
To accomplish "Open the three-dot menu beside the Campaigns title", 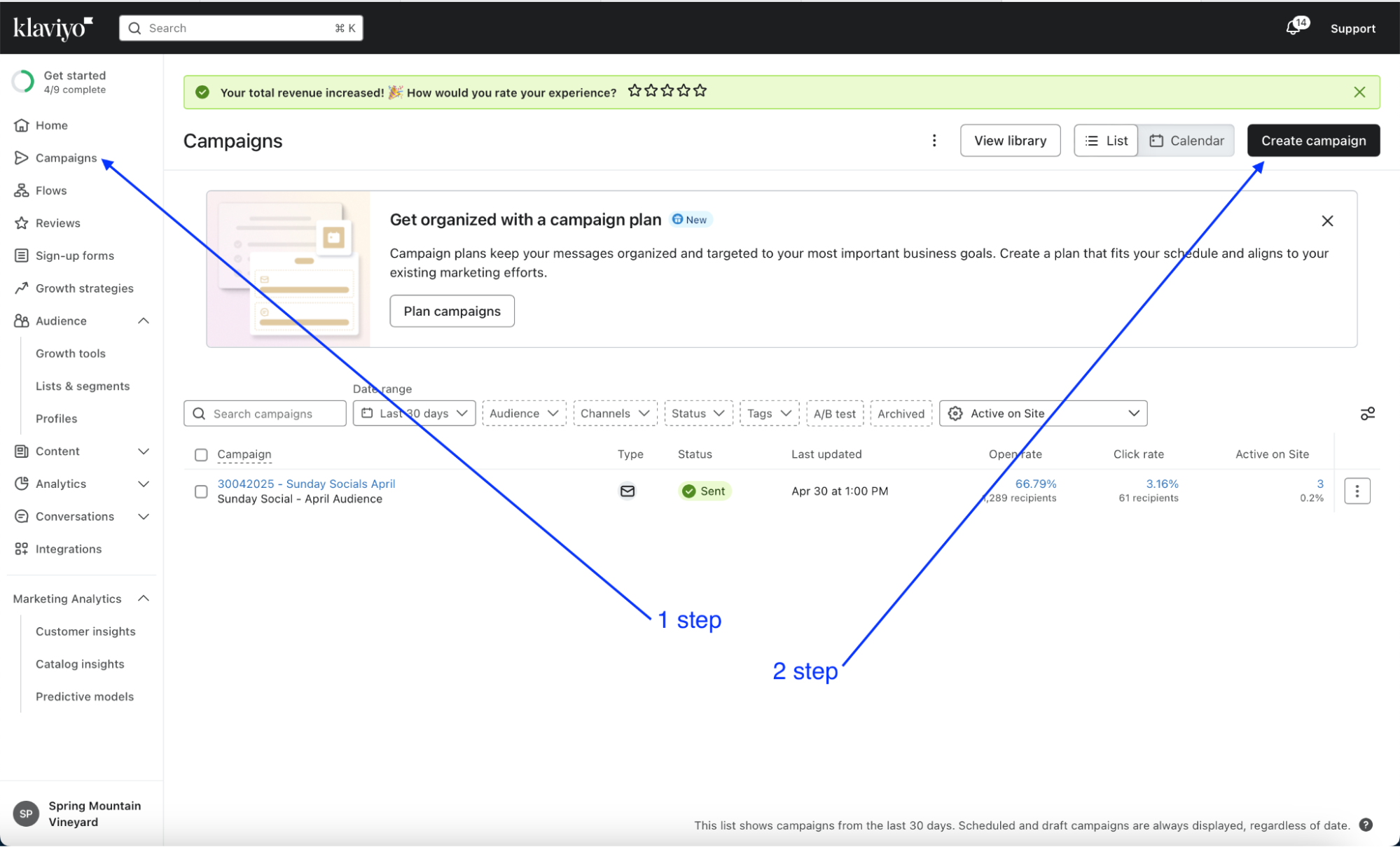I will tap(934, 141).
